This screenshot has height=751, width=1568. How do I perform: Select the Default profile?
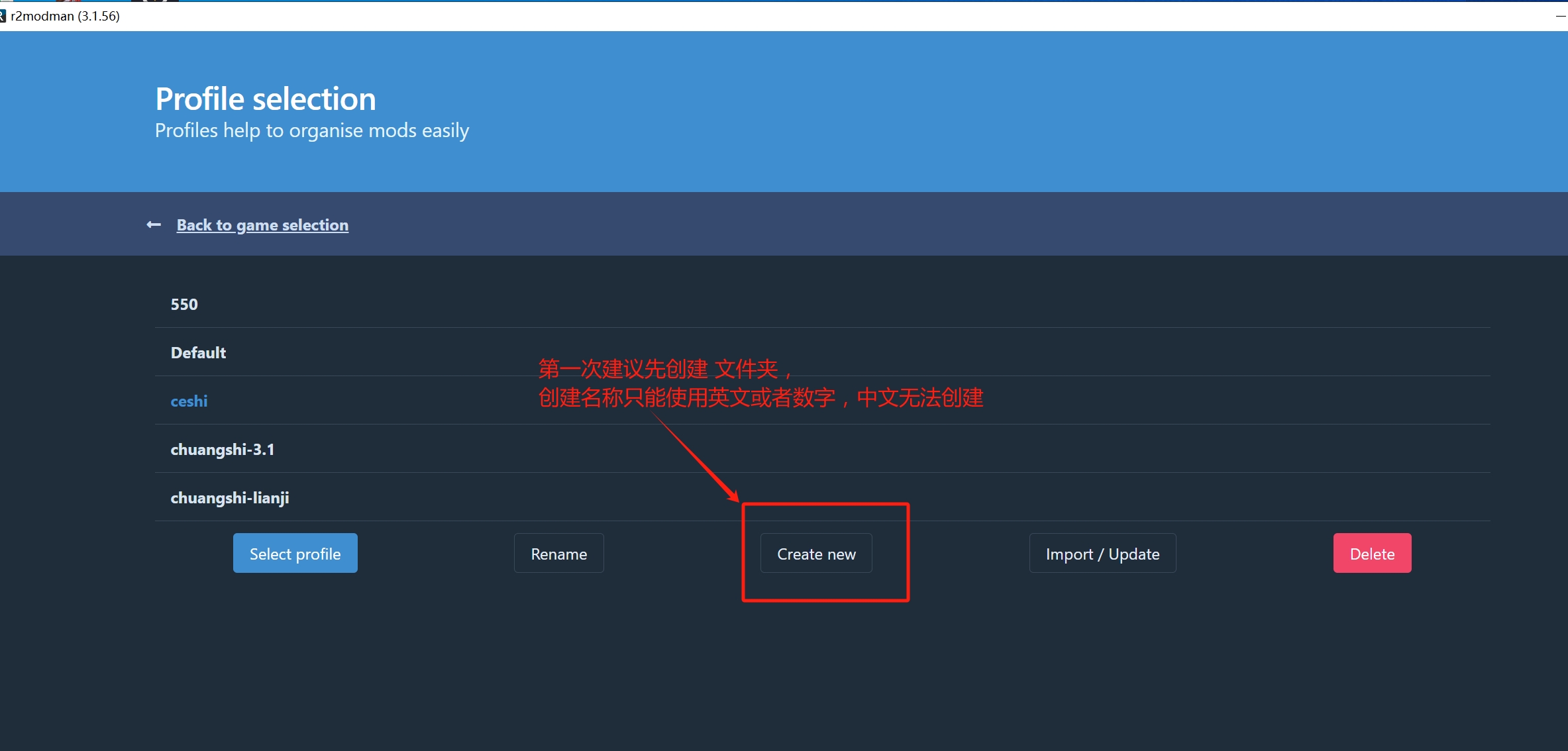click(198, 353)
